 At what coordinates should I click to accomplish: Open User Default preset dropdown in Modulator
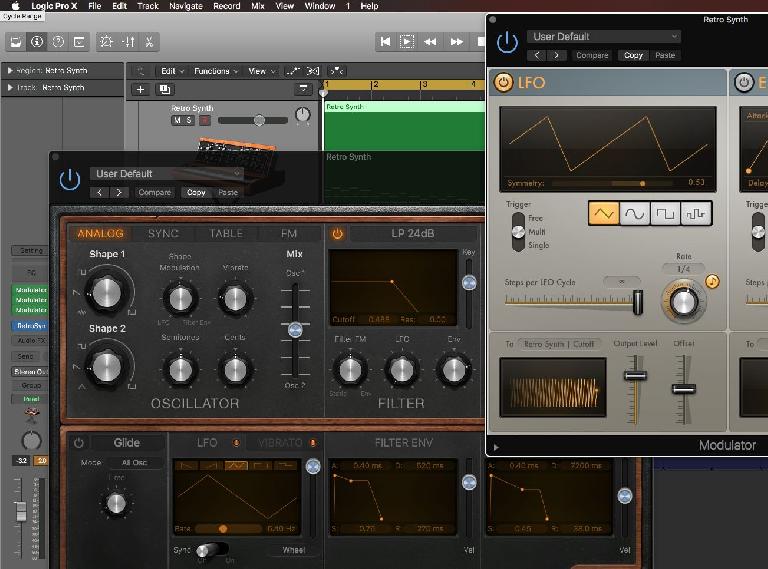(604, 37)
